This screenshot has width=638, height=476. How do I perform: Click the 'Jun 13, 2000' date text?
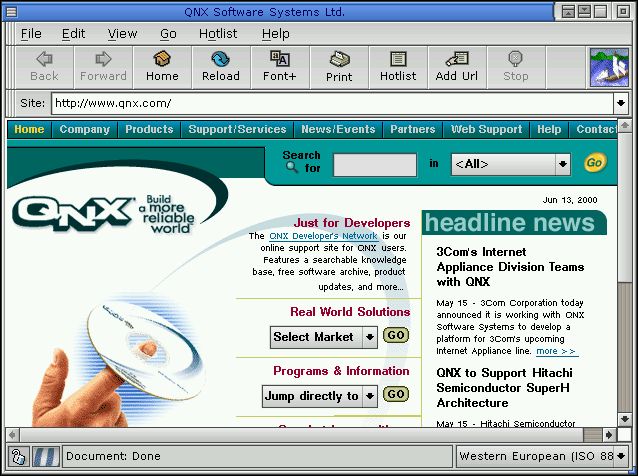570,200
